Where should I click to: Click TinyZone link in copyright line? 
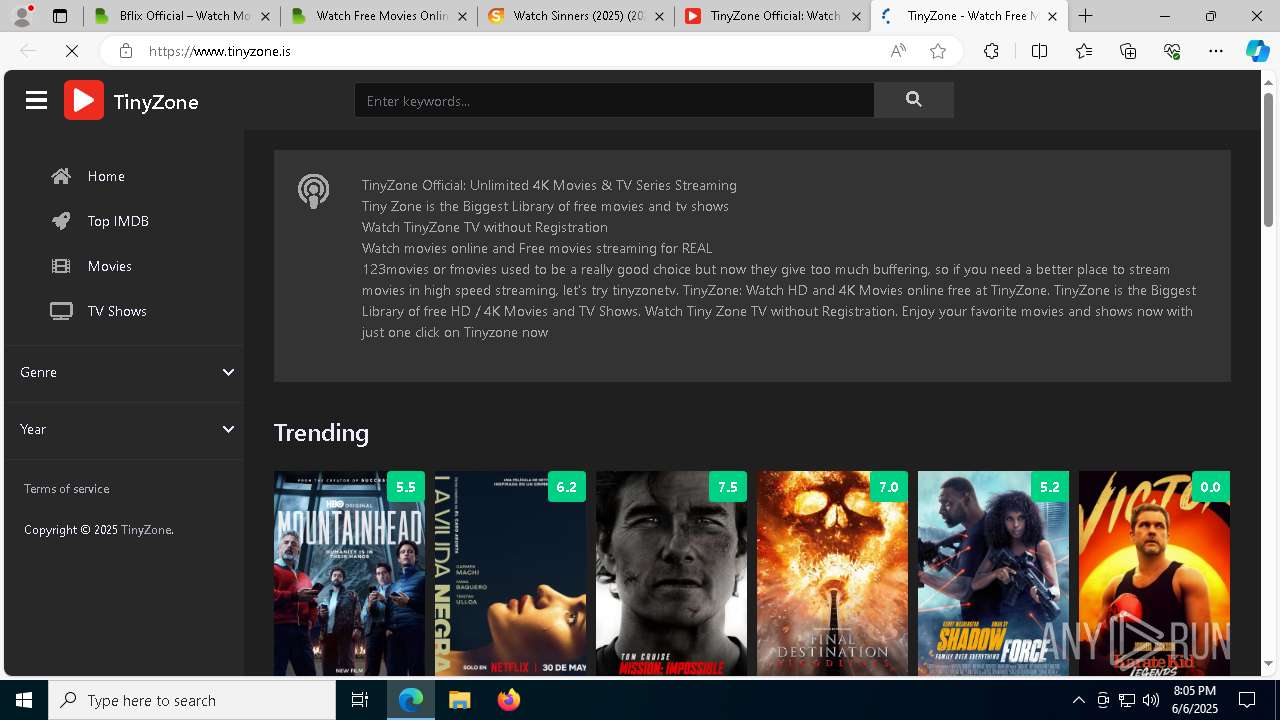(x=146, y=530)
